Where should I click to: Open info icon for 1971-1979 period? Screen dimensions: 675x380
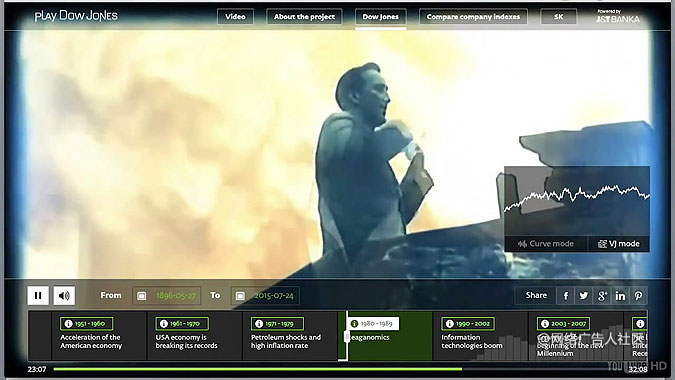coord(259,324)
